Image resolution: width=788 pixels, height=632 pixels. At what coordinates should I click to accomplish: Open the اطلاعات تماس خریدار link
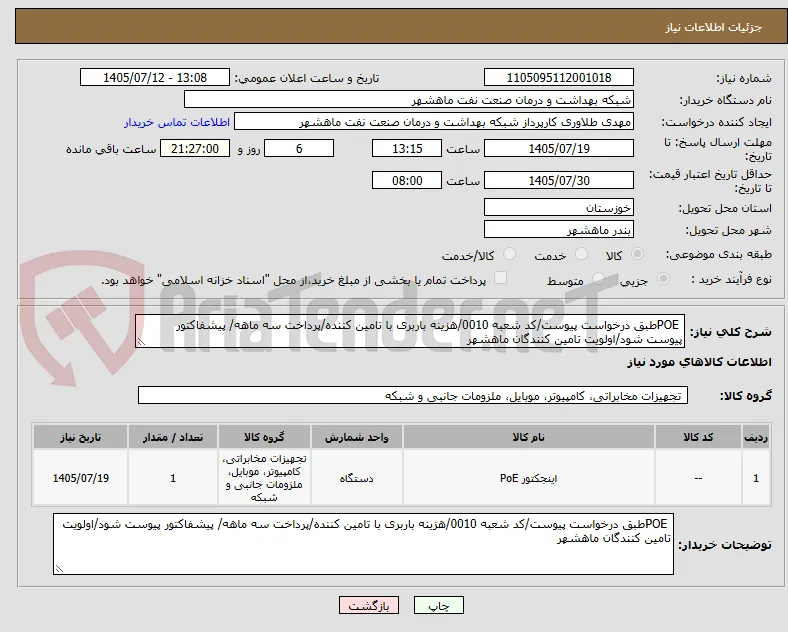click(x=177, y=122)
